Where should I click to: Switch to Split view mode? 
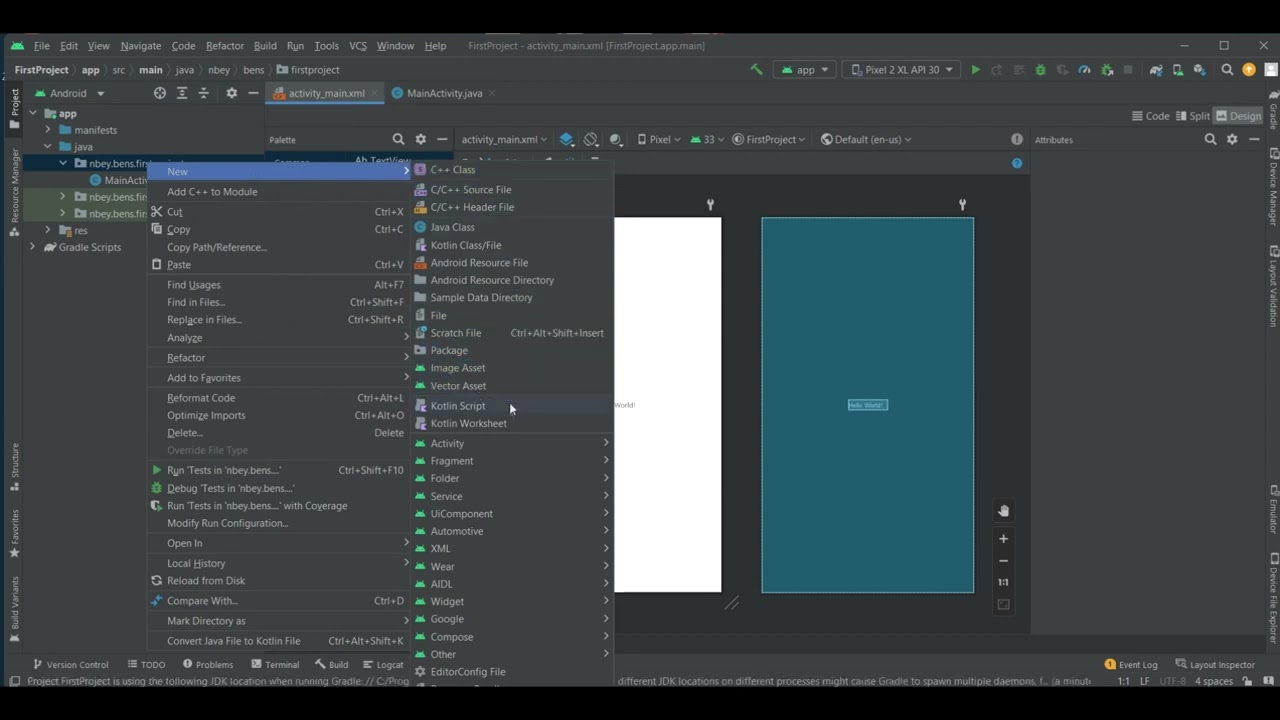tap(1193, 116)
